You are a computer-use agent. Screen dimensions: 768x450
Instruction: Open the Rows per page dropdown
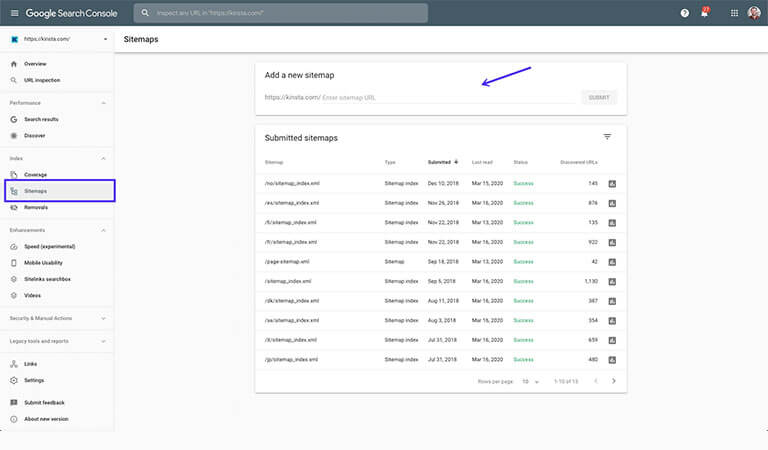530,381
